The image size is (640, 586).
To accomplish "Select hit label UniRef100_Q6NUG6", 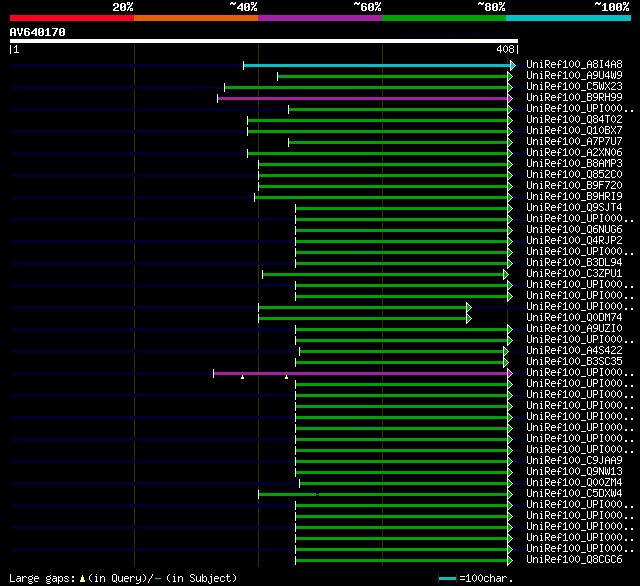I will click(x=574, y=230).
